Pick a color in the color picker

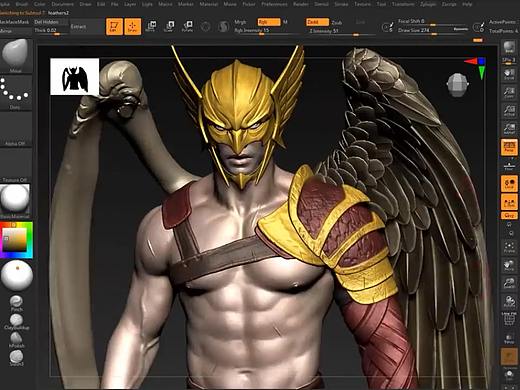(16, 240)
